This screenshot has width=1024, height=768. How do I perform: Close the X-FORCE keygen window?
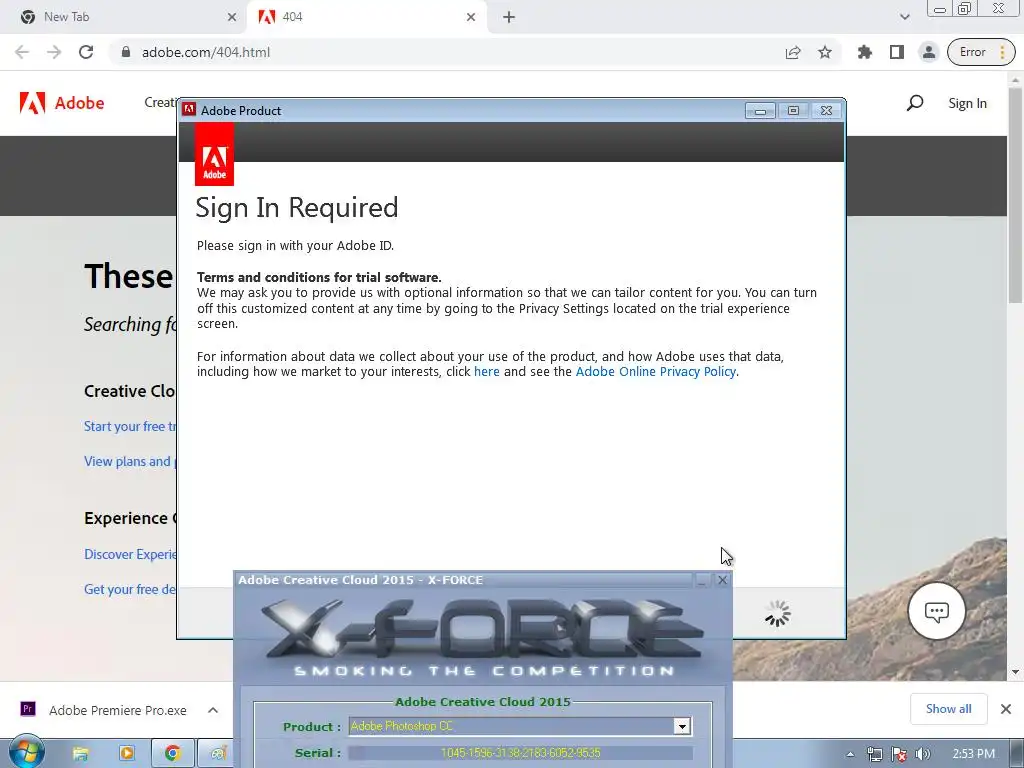pos(722,580)
